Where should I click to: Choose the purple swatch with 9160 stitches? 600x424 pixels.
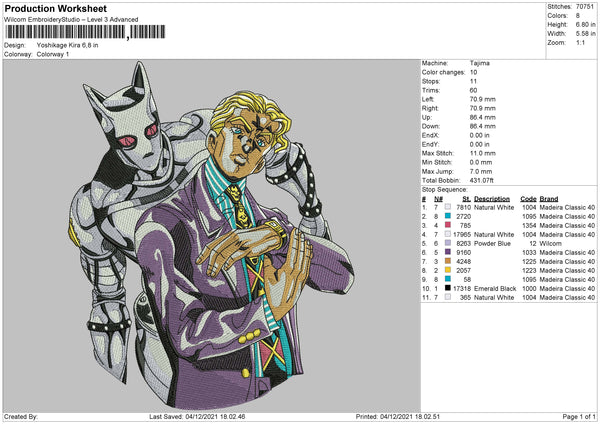pos(447,252)
